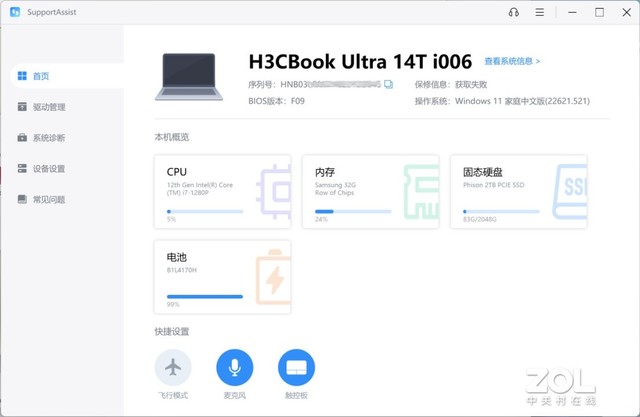This screenshot has height=417, width=640.
Task: Toggle the touchpad (触控板) quick setting
Action: pyautogui.click(x=296, y=367)
